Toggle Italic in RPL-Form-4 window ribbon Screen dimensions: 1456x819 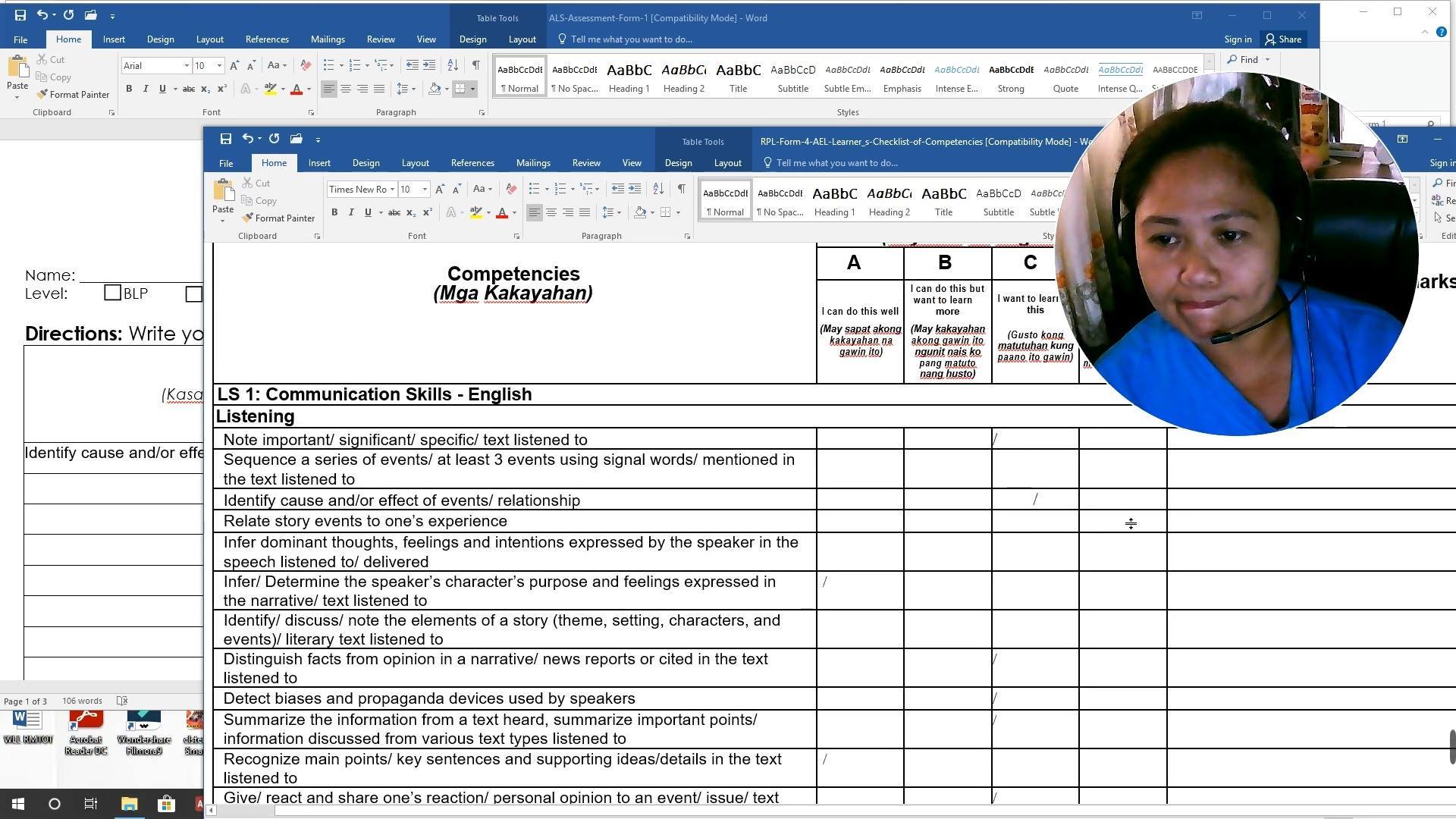coord(351,212)
